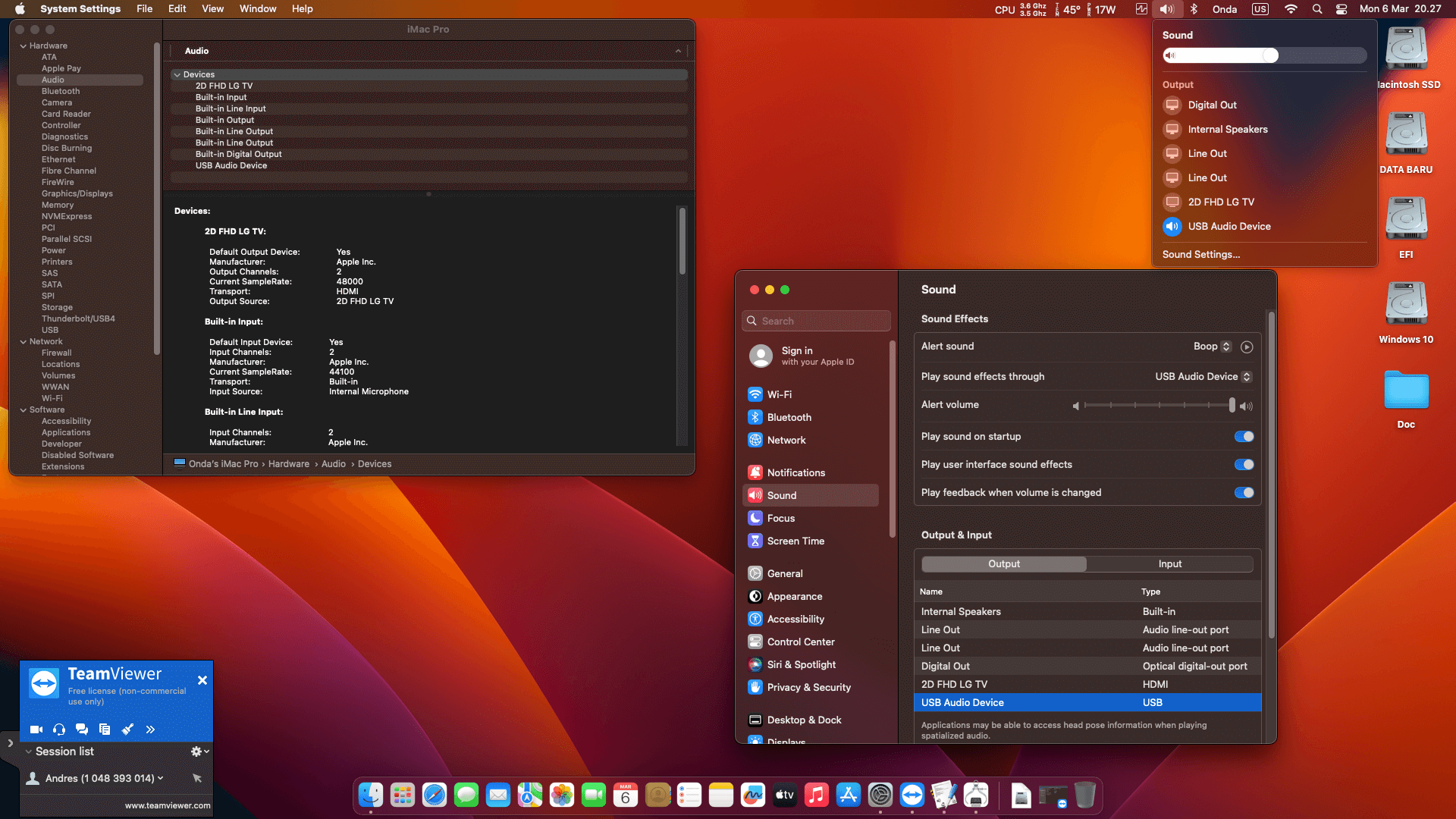Viewport: 1456px width, 819px height.
Task: Open the View menu
Action: (212, 9)
